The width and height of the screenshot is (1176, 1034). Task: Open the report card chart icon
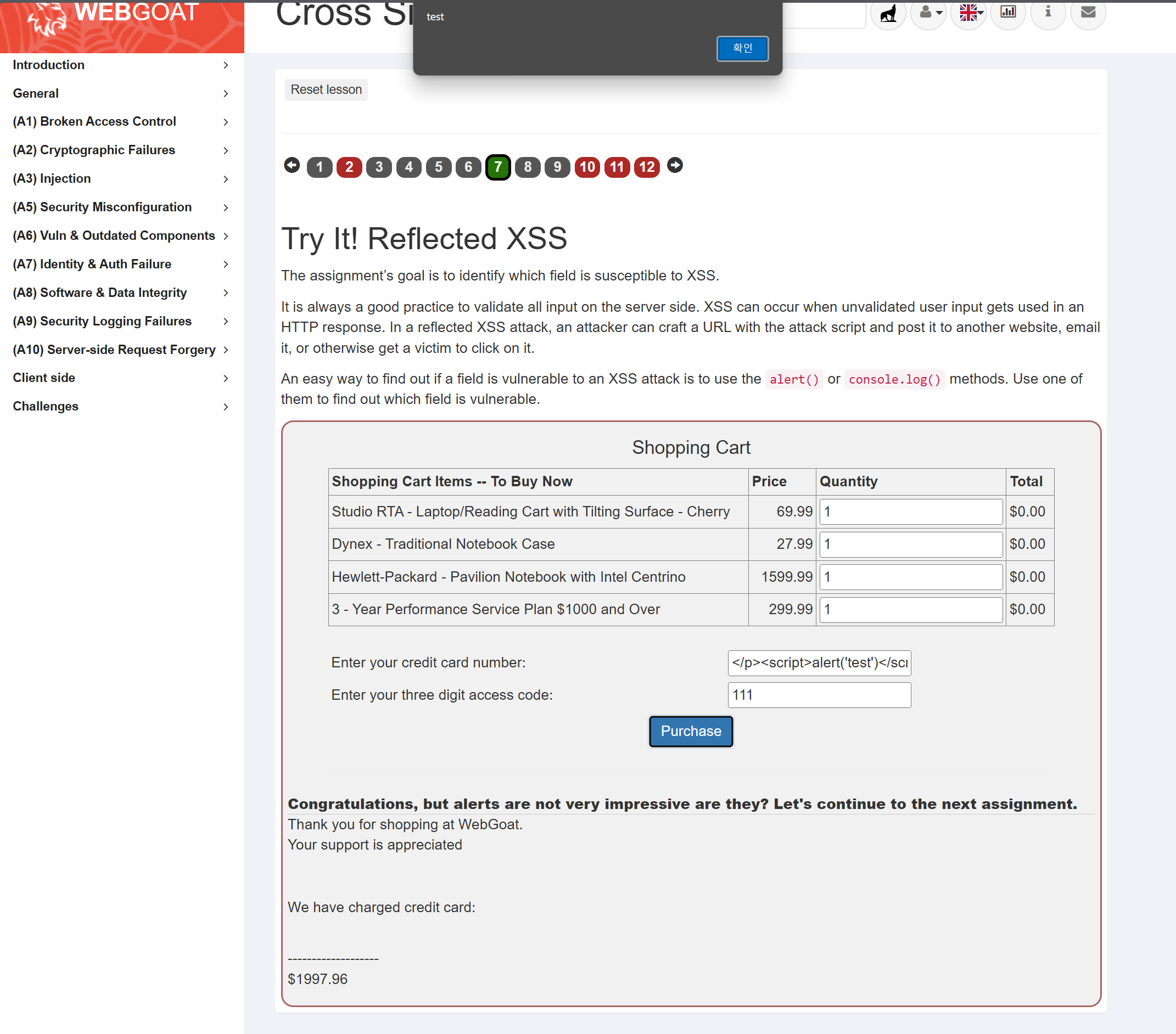click(1008, 13)
